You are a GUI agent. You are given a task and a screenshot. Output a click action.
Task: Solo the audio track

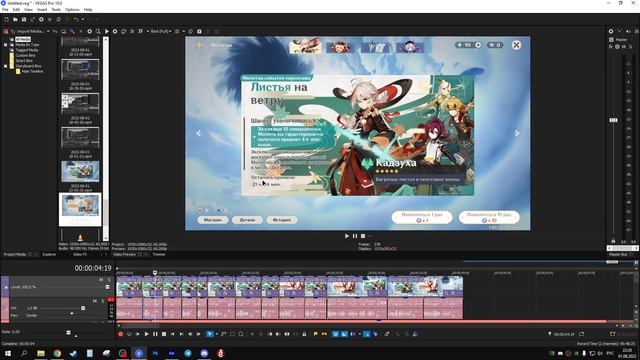102,301
